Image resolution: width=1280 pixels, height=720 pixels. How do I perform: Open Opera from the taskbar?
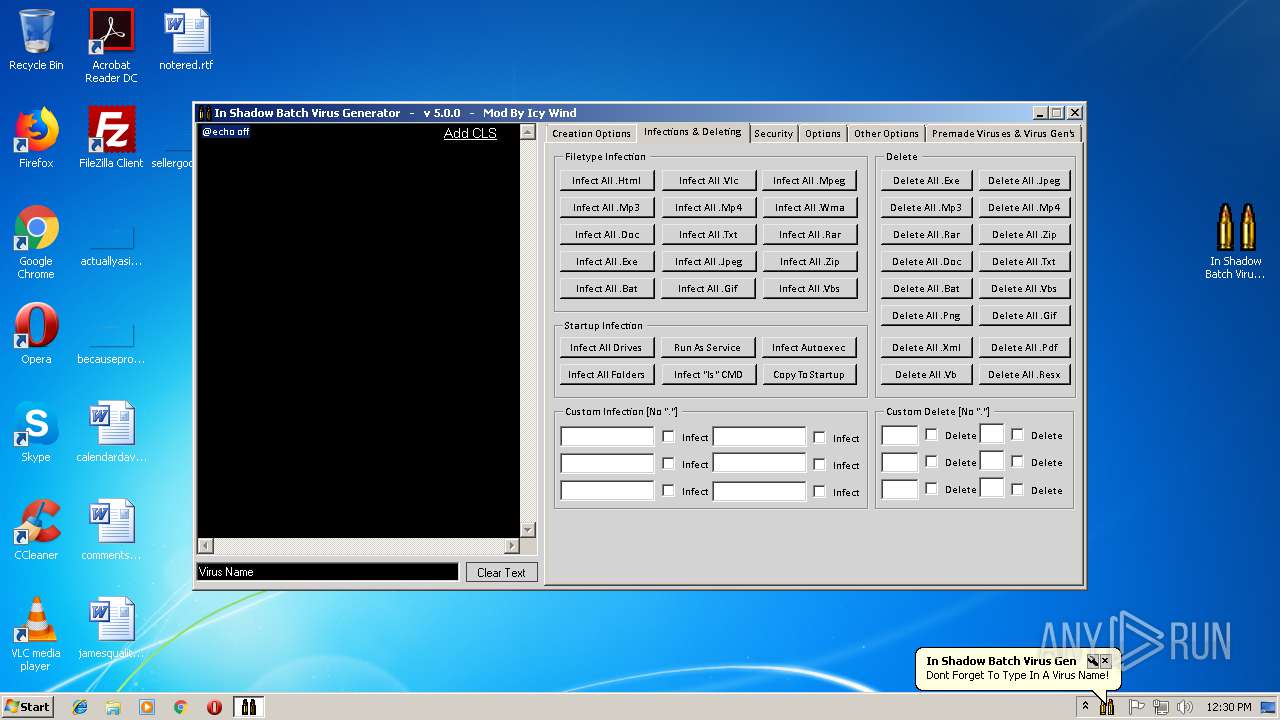point(214,707)
